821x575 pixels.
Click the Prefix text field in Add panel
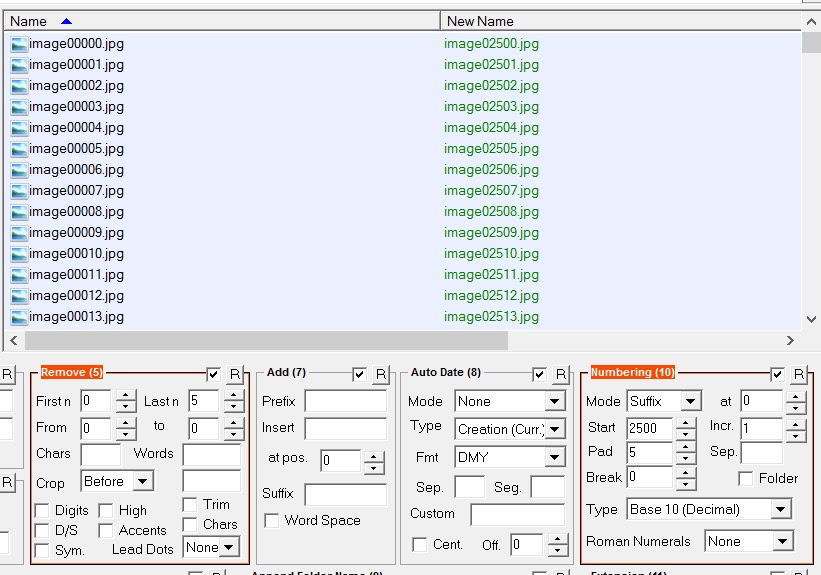point(345,401)
